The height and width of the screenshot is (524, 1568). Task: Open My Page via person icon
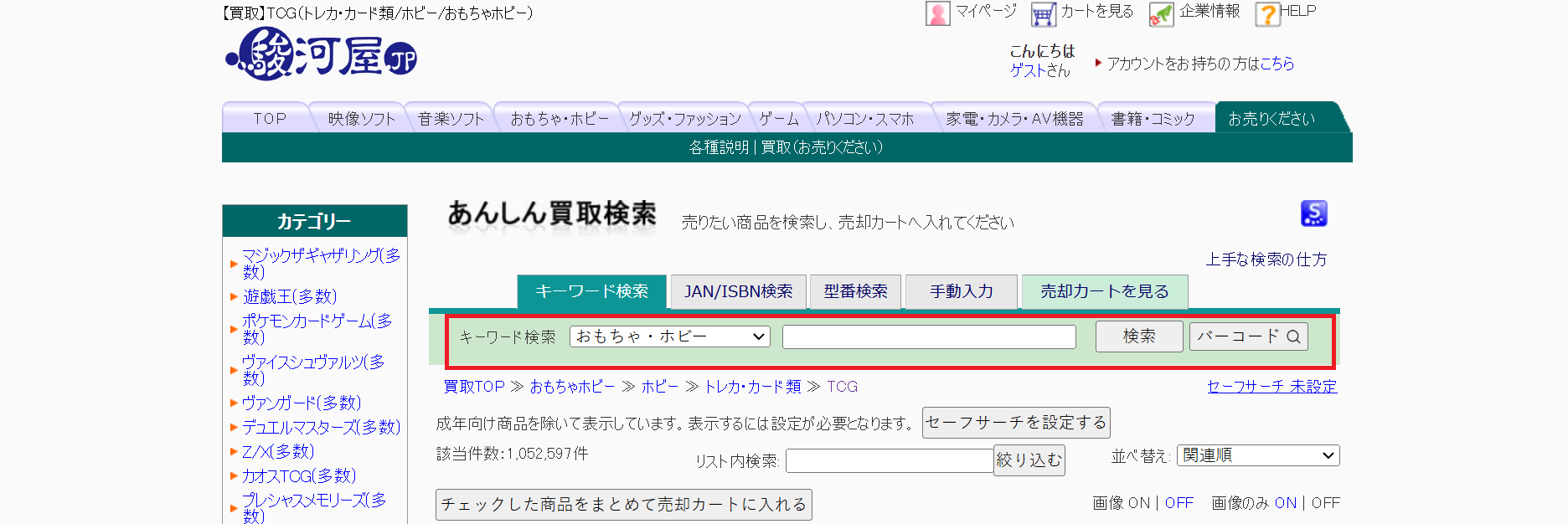pos(937,13)
